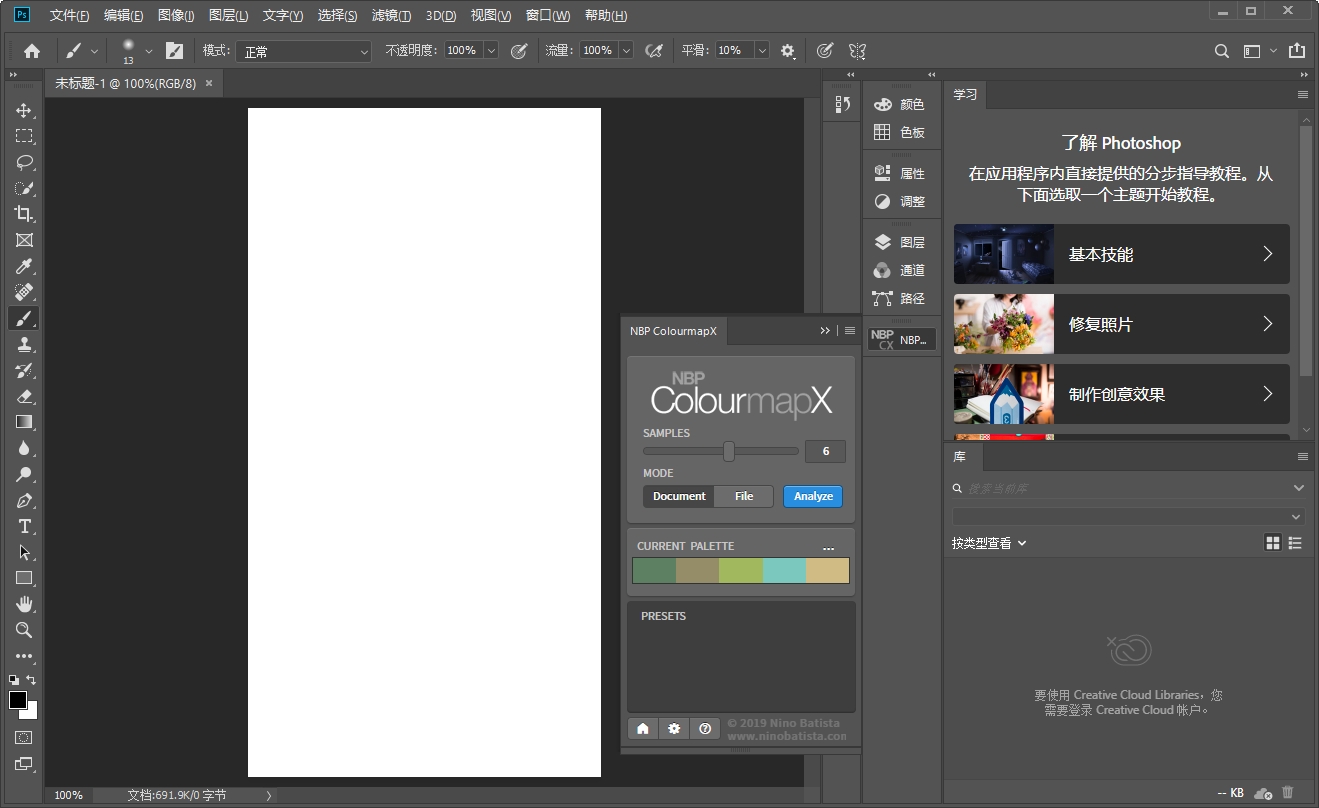The image size is (1319, 808).
Task: Open the History panel icon
Action: [842, 105]
